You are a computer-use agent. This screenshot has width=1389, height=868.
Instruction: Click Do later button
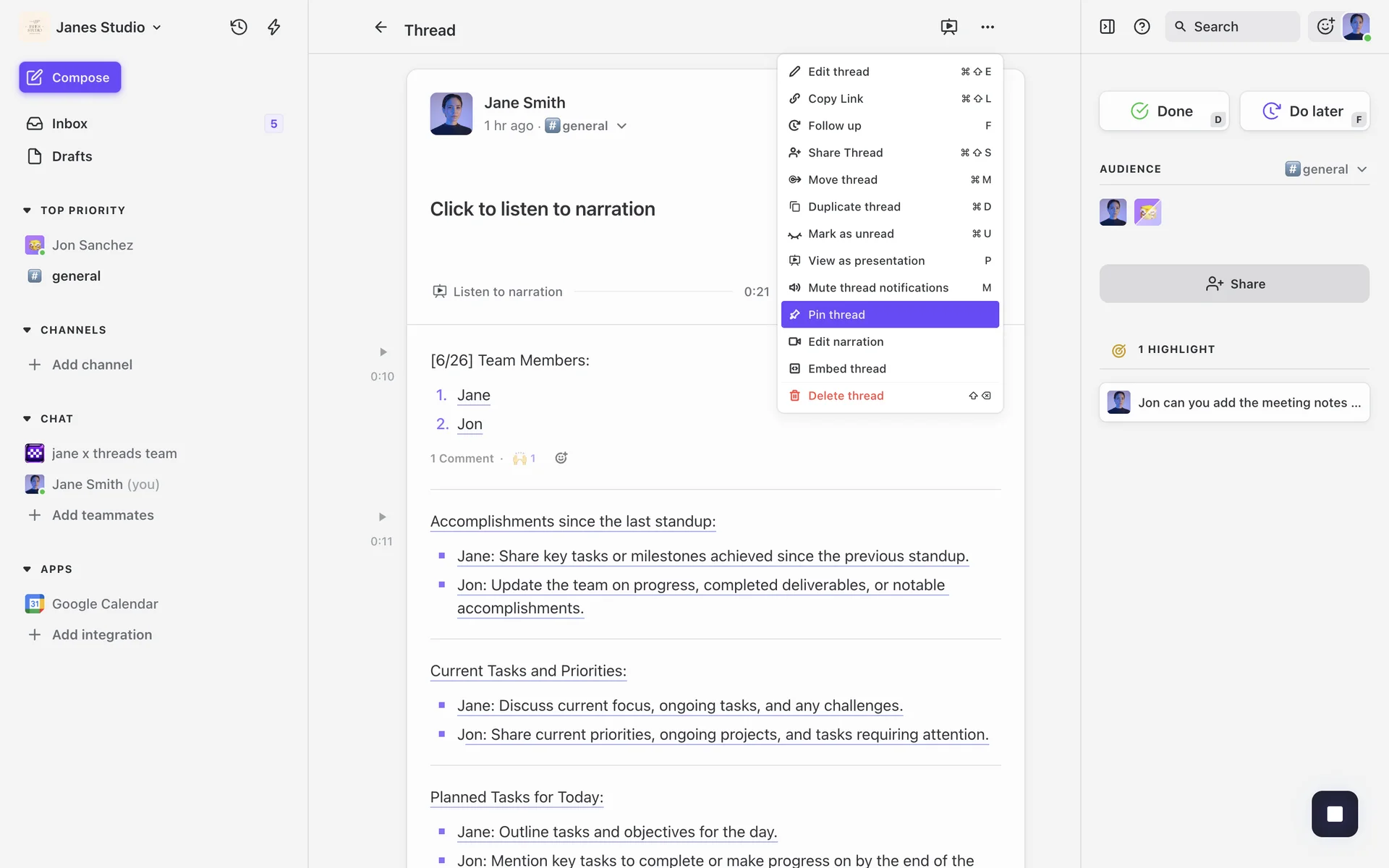(1304, 111)
